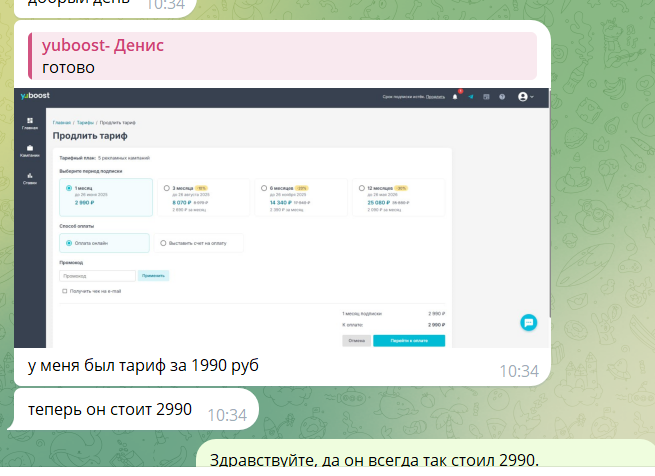Click the Перейти к оплате button
This screenshot has height=476, width=655.
pyautogui.click(x=408, y=341)
